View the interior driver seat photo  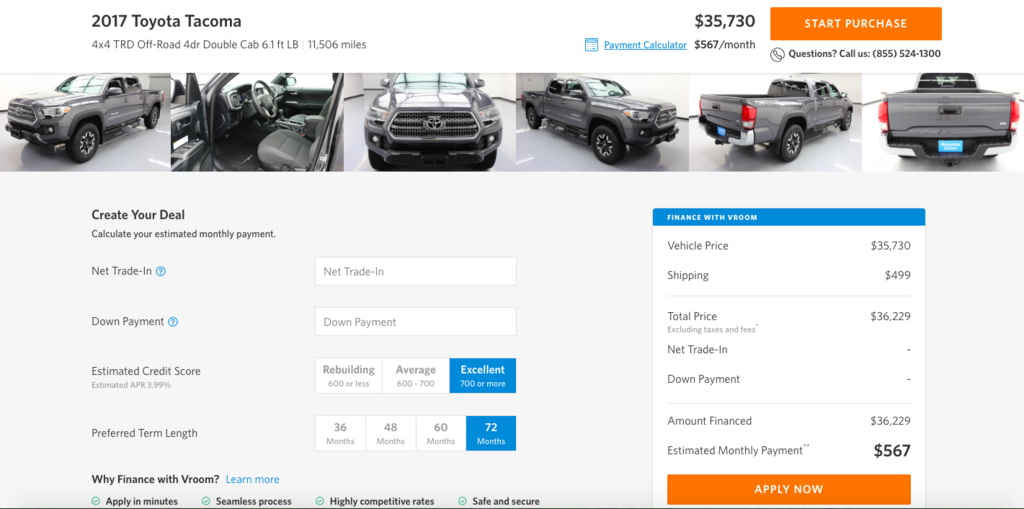pos(257,122)
